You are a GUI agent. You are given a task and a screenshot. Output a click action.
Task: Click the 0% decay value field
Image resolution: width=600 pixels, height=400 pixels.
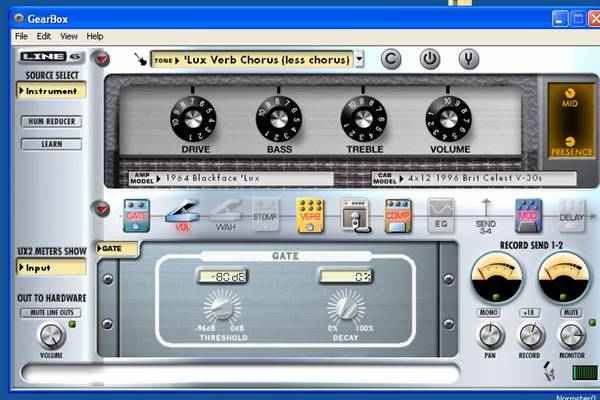pyautogui.click(x=346, y=276)
